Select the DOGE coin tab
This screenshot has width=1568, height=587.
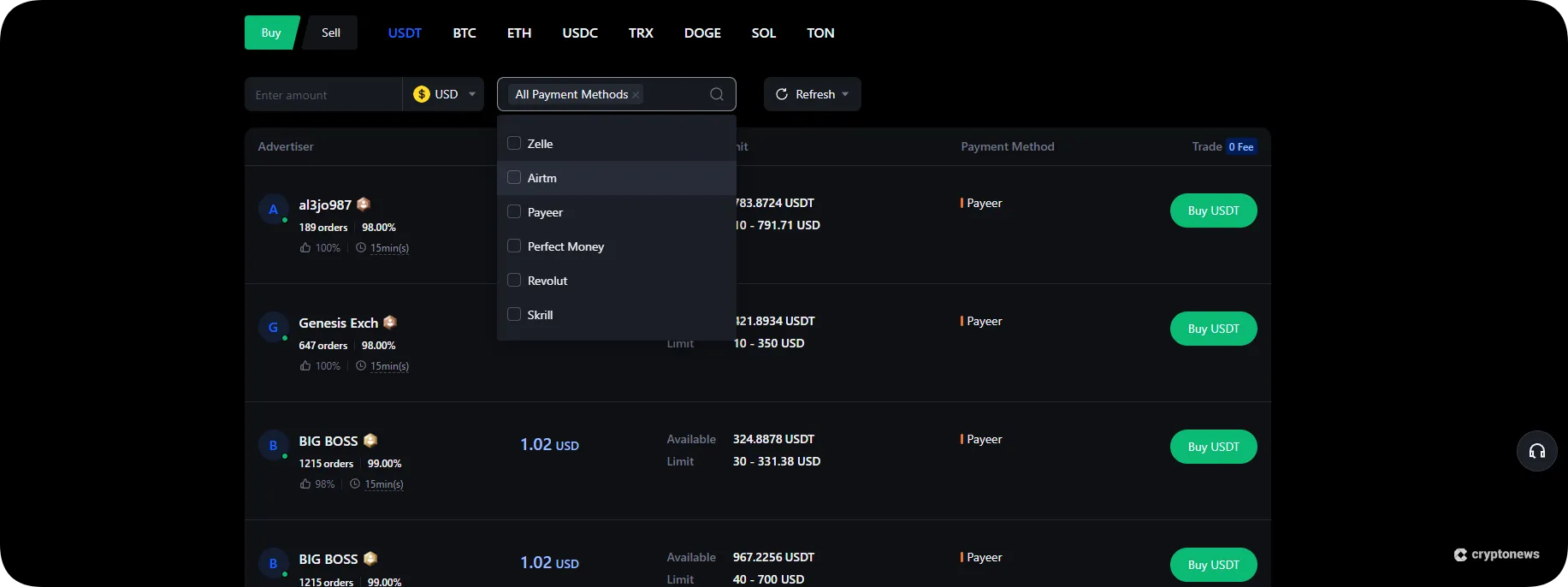[x=702, y=33]
